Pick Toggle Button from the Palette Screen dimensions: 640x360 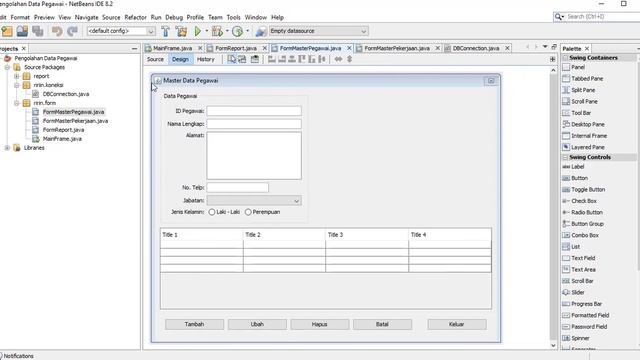tap(584, 189)
